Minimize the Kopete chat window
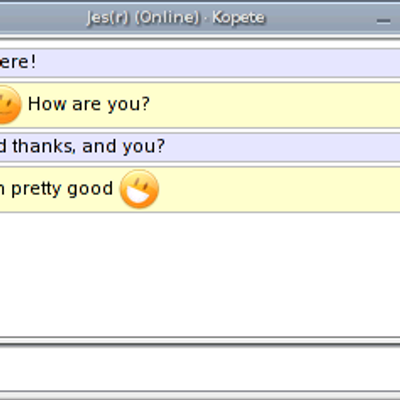The width and height of the screenshot is (400, 400). 383,21
